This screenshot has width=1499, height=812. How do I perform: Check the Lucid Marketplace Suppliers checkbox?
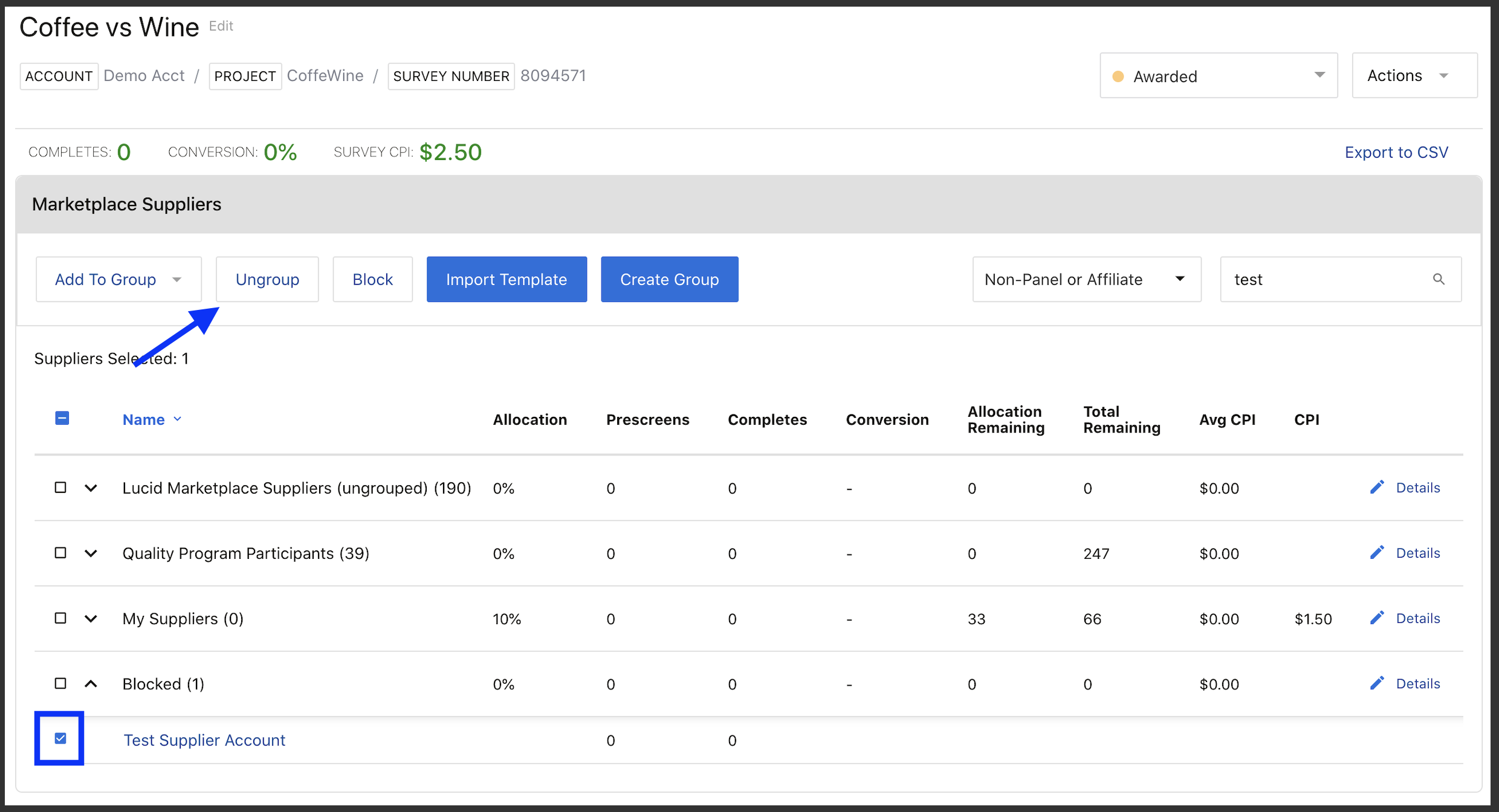[x=60, y=487]
